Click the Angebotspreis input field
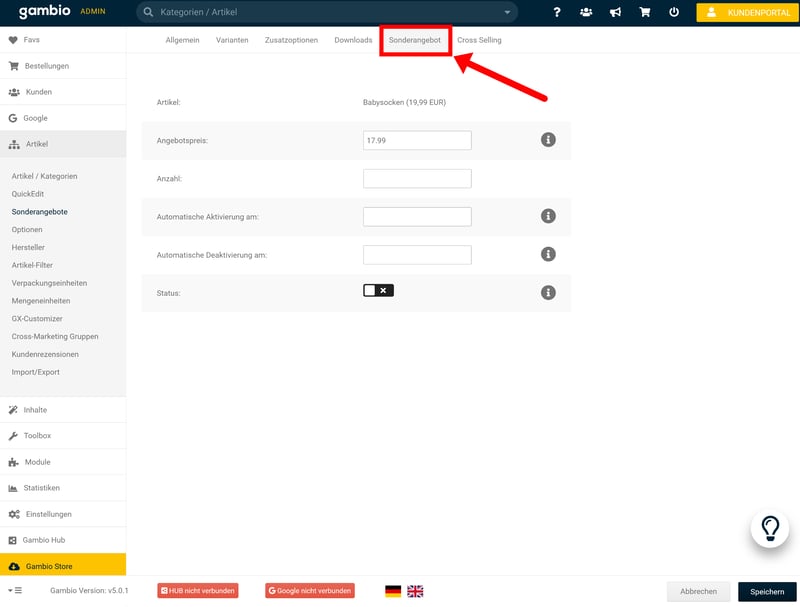This screenshot has width=800, height=607. [417, 140]
